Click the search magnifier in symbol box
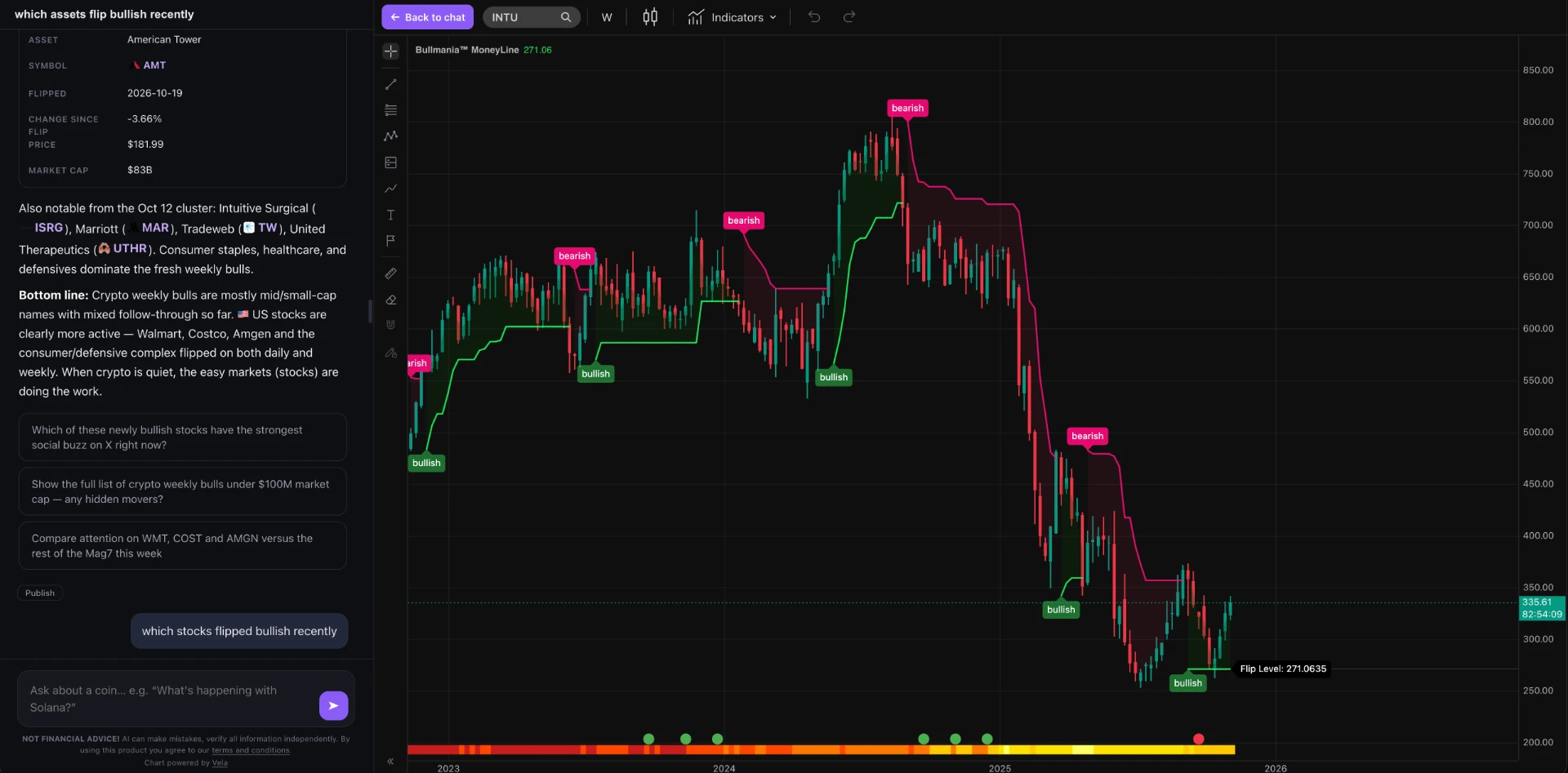This screenshot has width=1568, height=773. point(565,17)
